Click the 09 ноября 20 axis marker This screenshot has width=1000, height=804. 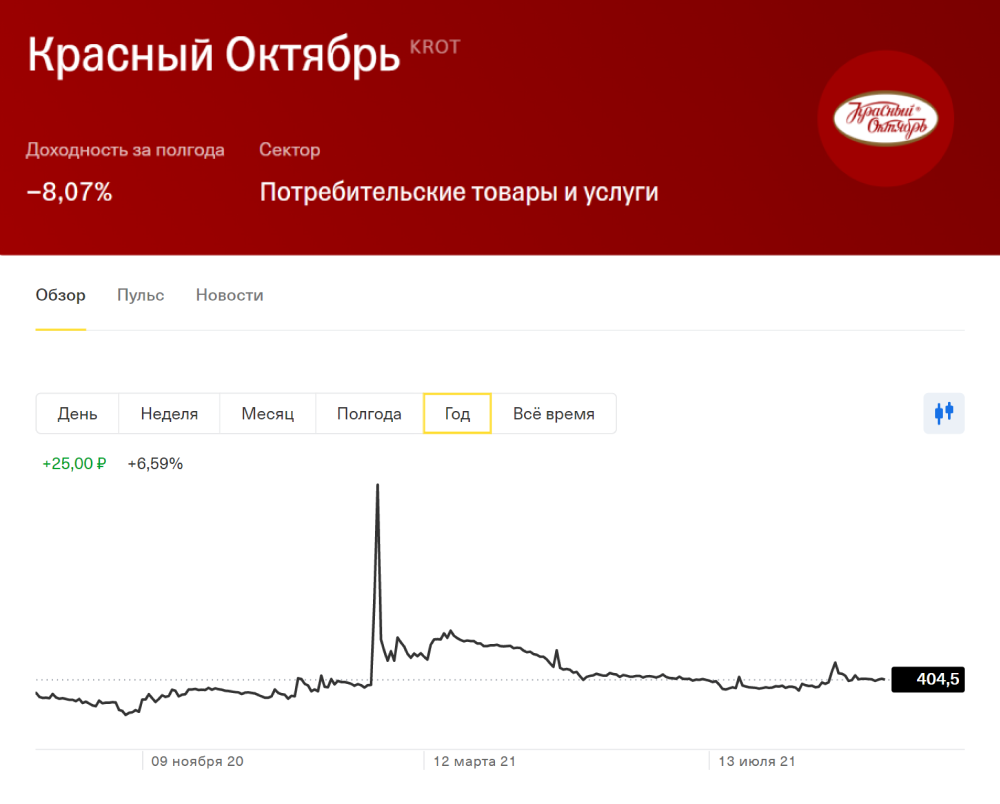click(x=199, y=761)
